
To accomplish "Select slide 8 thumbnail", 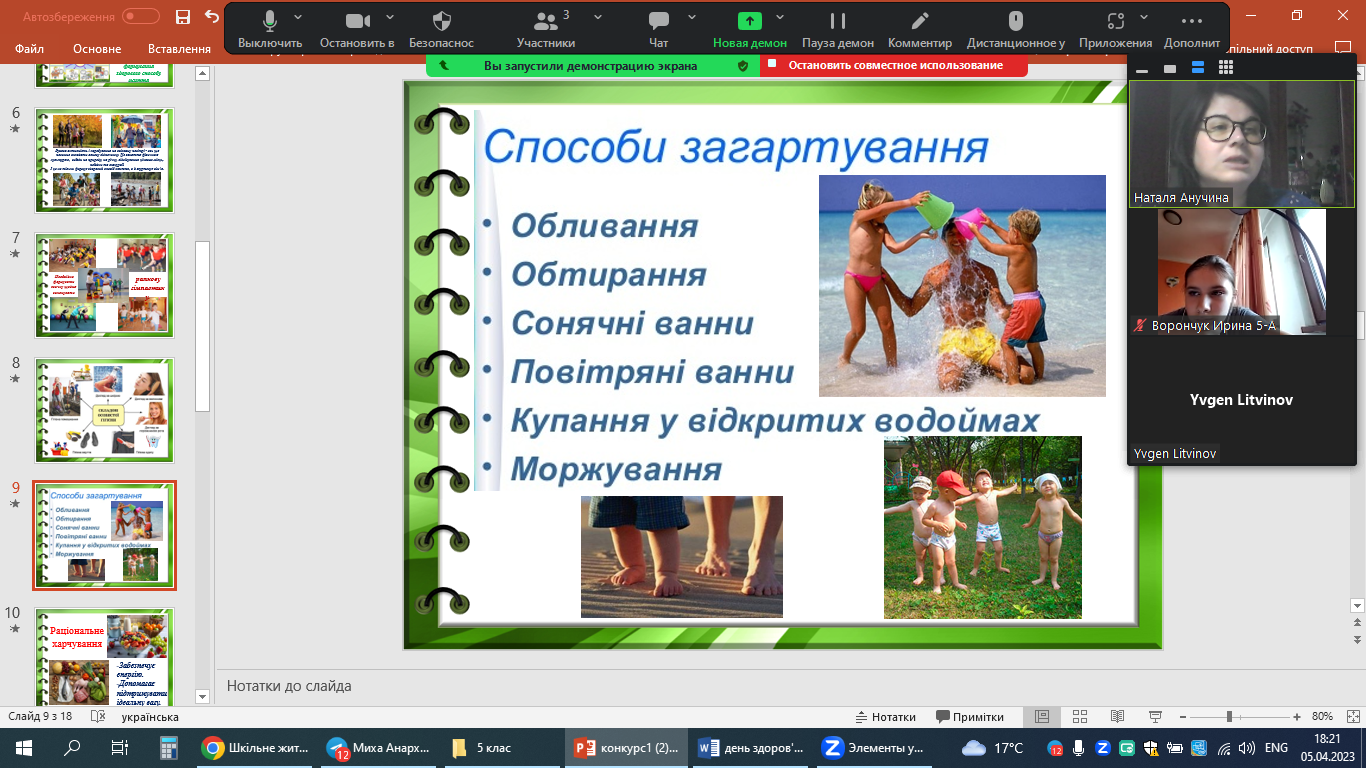I will (x=105, y=410).
